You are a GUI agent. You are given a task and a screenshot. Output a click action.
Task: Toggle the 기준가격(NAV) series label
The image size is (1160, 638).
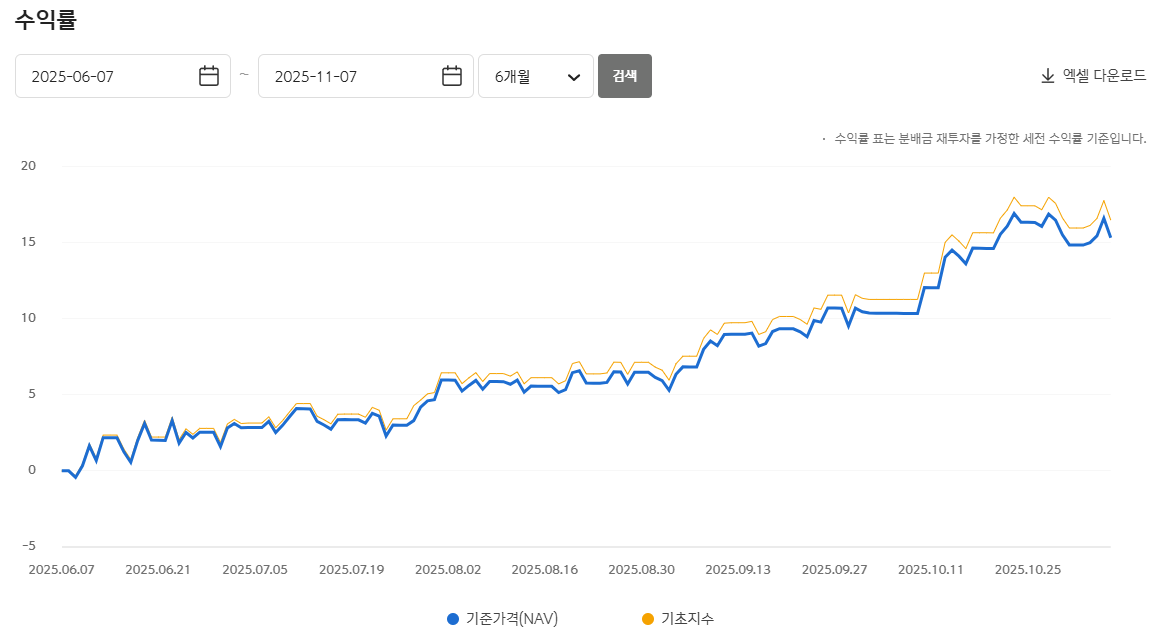pyautogui.click(x=512, y=619)
